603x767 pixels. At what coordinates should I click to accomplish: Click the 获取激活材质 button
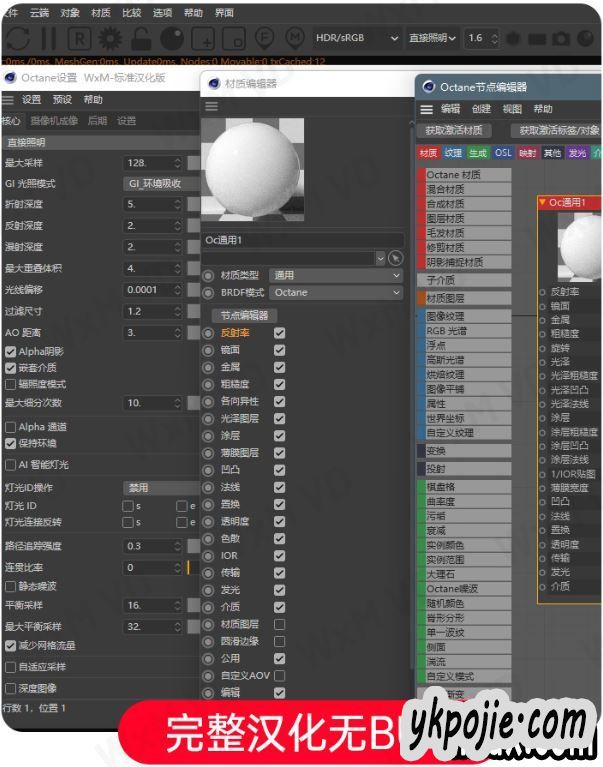(453, 130)
